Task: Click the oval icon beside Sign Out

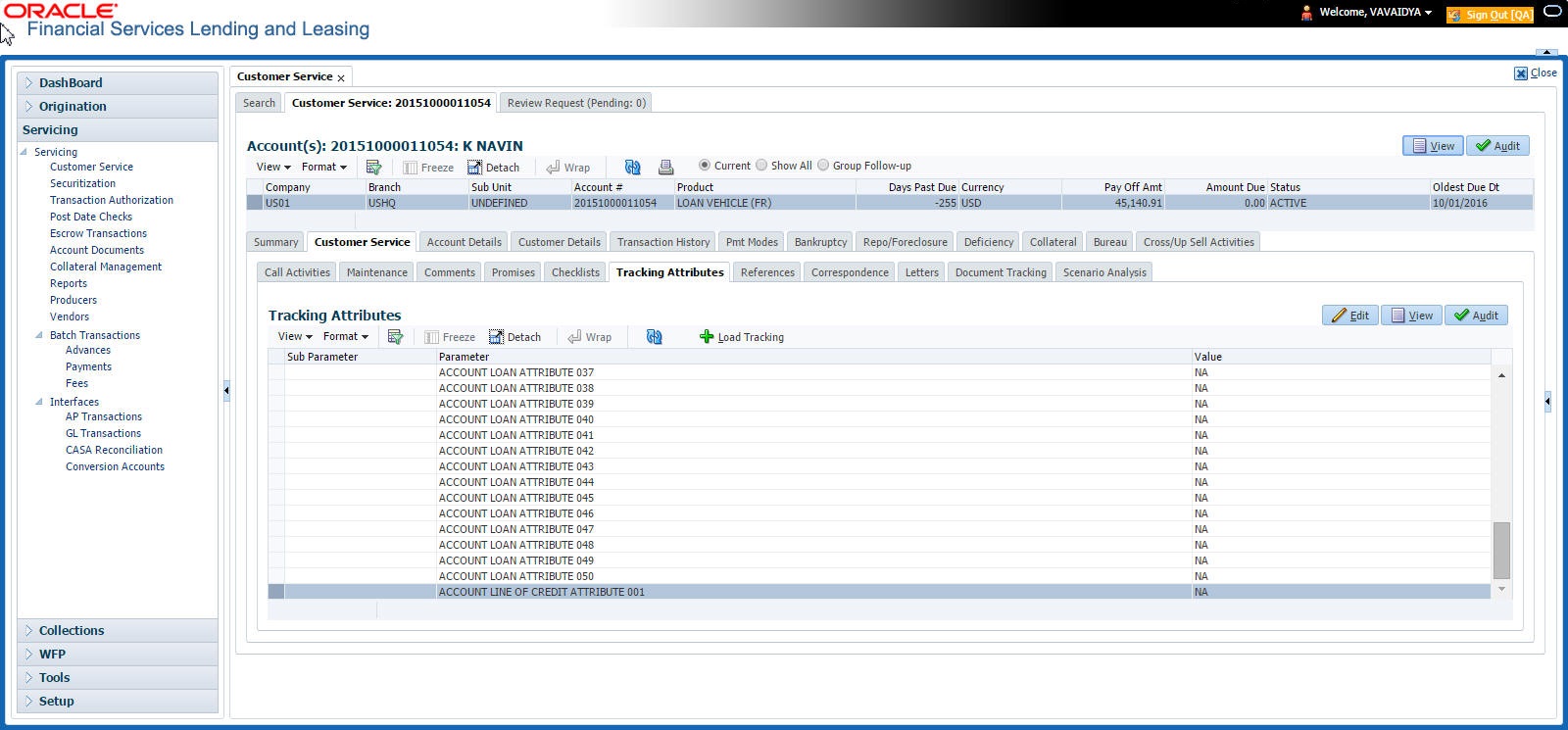Action: point(1552,12)
